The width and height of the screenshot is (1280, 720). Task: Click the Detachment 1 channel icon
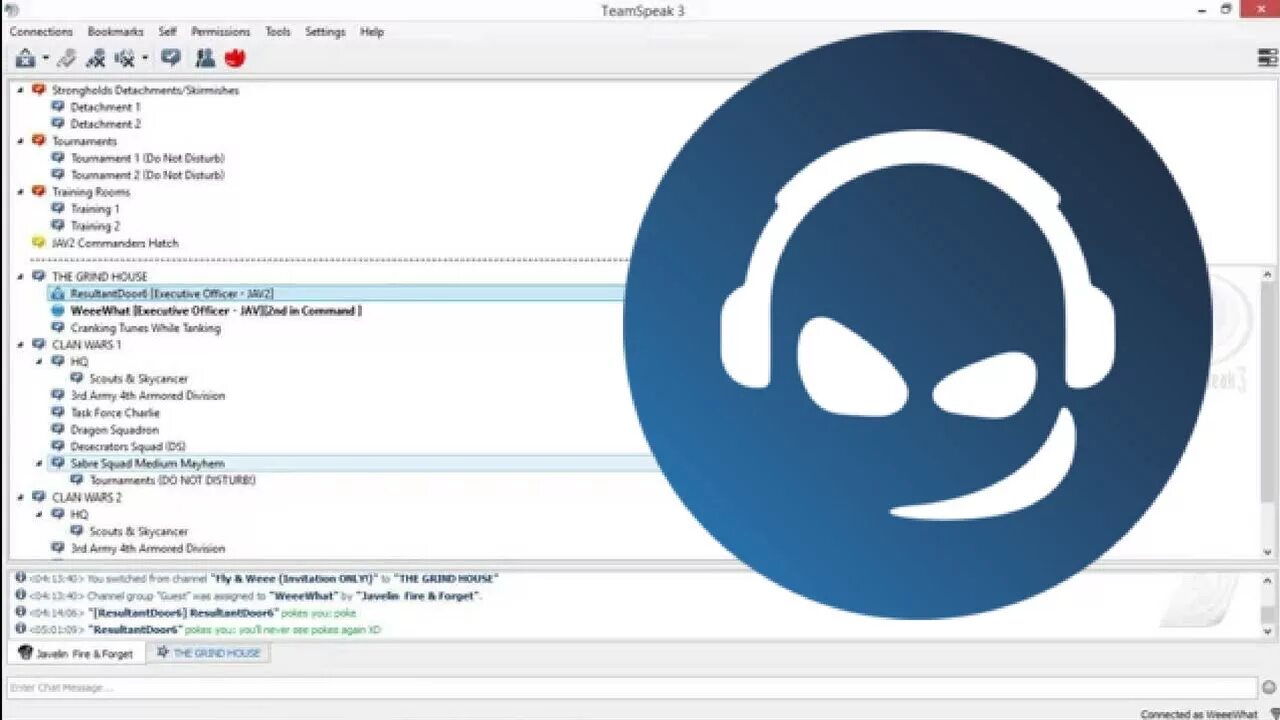point(58,107)
